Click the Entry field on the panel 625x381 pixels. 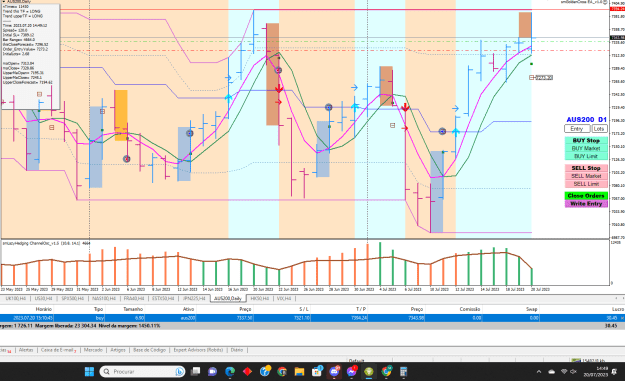point(577,129)
